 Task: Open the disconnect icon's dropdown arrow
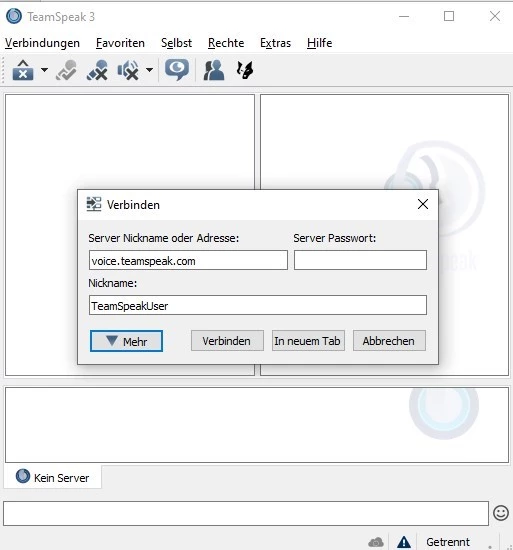(x=44, y=70)
